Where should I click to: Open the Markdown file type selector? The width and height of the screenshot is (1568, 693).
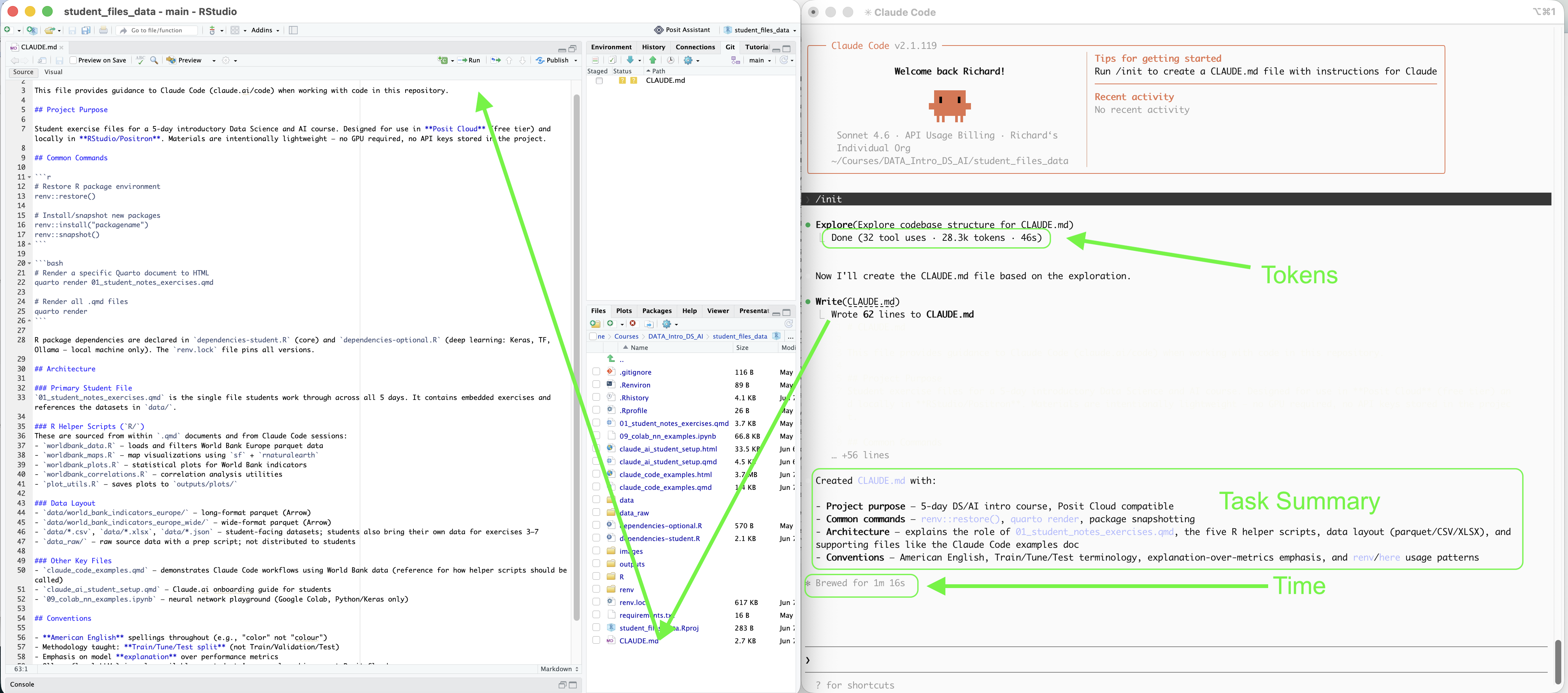point(559,669)
